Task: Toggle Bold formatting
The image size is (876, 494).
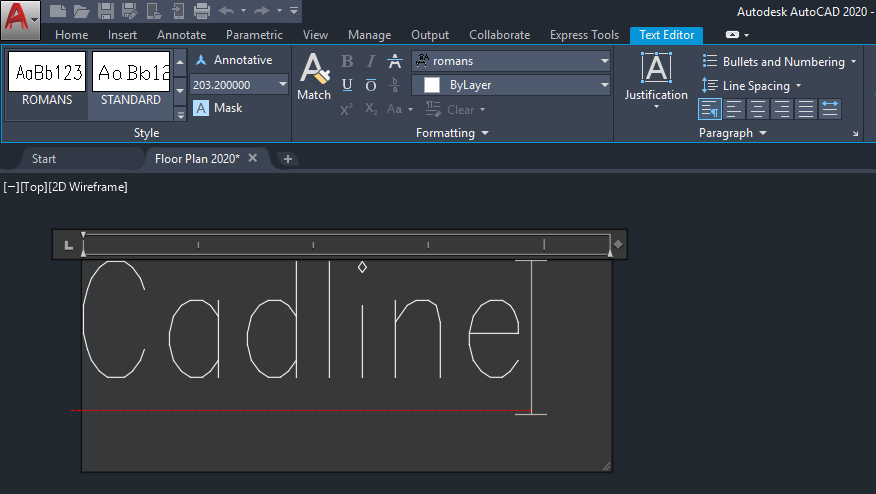Action: point(346,61)
